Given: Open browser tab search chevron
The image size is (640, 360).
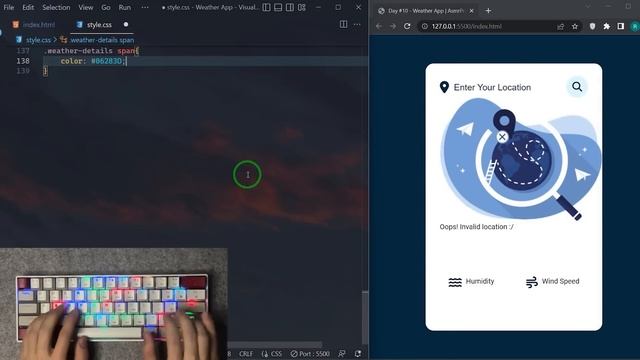Looking at the screenshot, I should tap(588, 6).
